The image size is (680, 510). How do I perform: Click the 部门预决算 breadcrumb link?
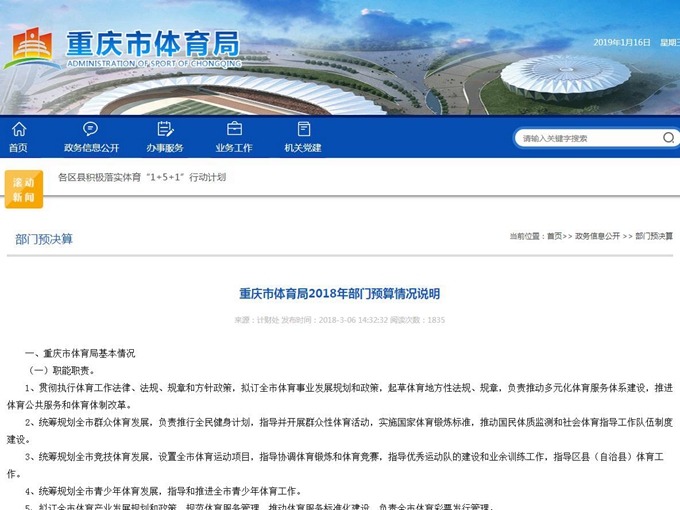coord(654,236)
